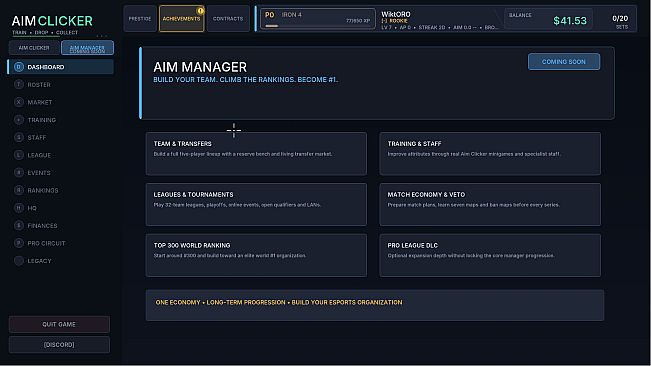Click the Finances sidebar icon
The height and width of the screenshot is (366, 651).
click(19, 225)
